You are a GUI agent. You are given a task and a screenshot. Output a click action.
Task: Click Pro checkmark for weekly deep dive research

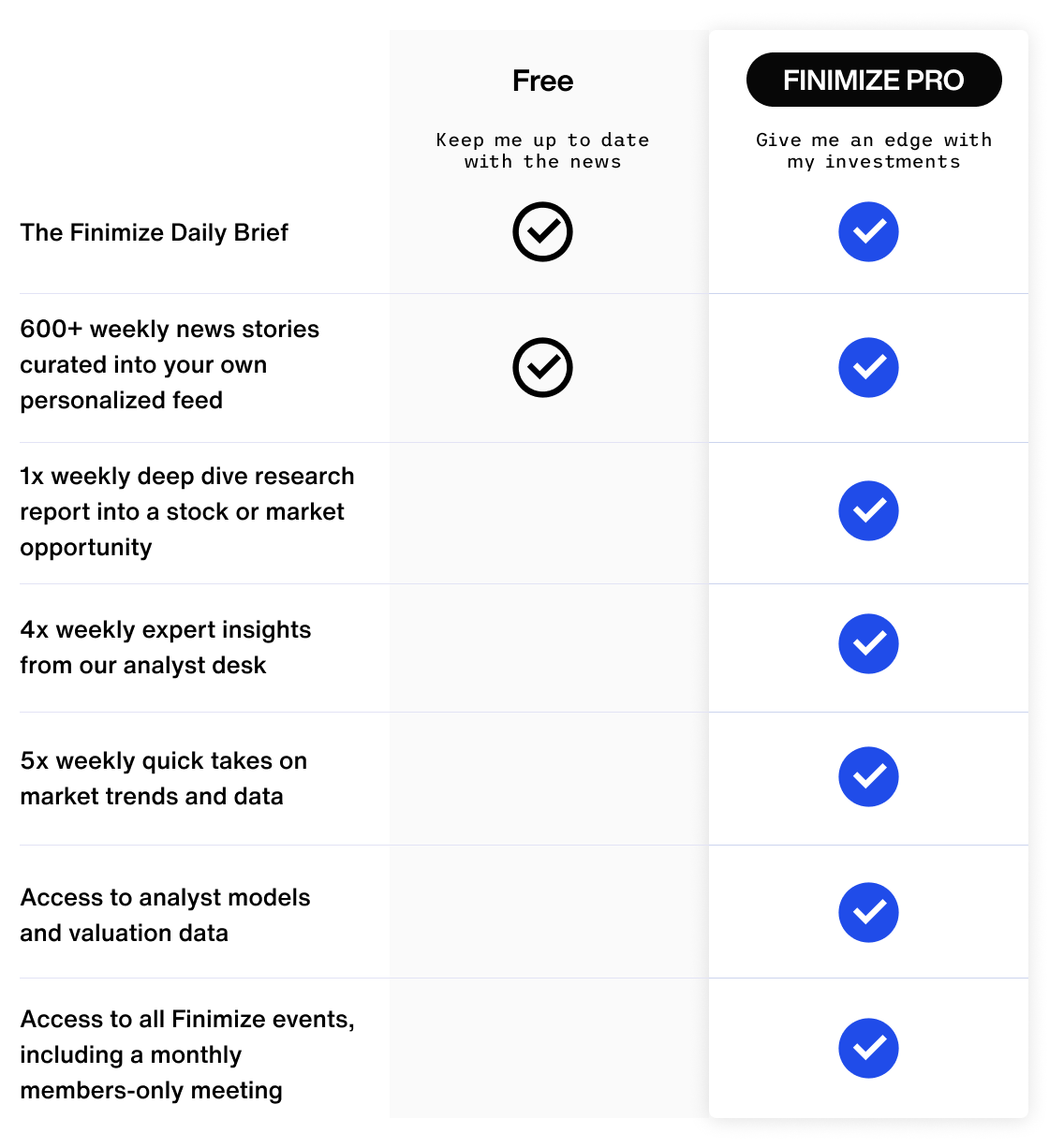point(868,510)
